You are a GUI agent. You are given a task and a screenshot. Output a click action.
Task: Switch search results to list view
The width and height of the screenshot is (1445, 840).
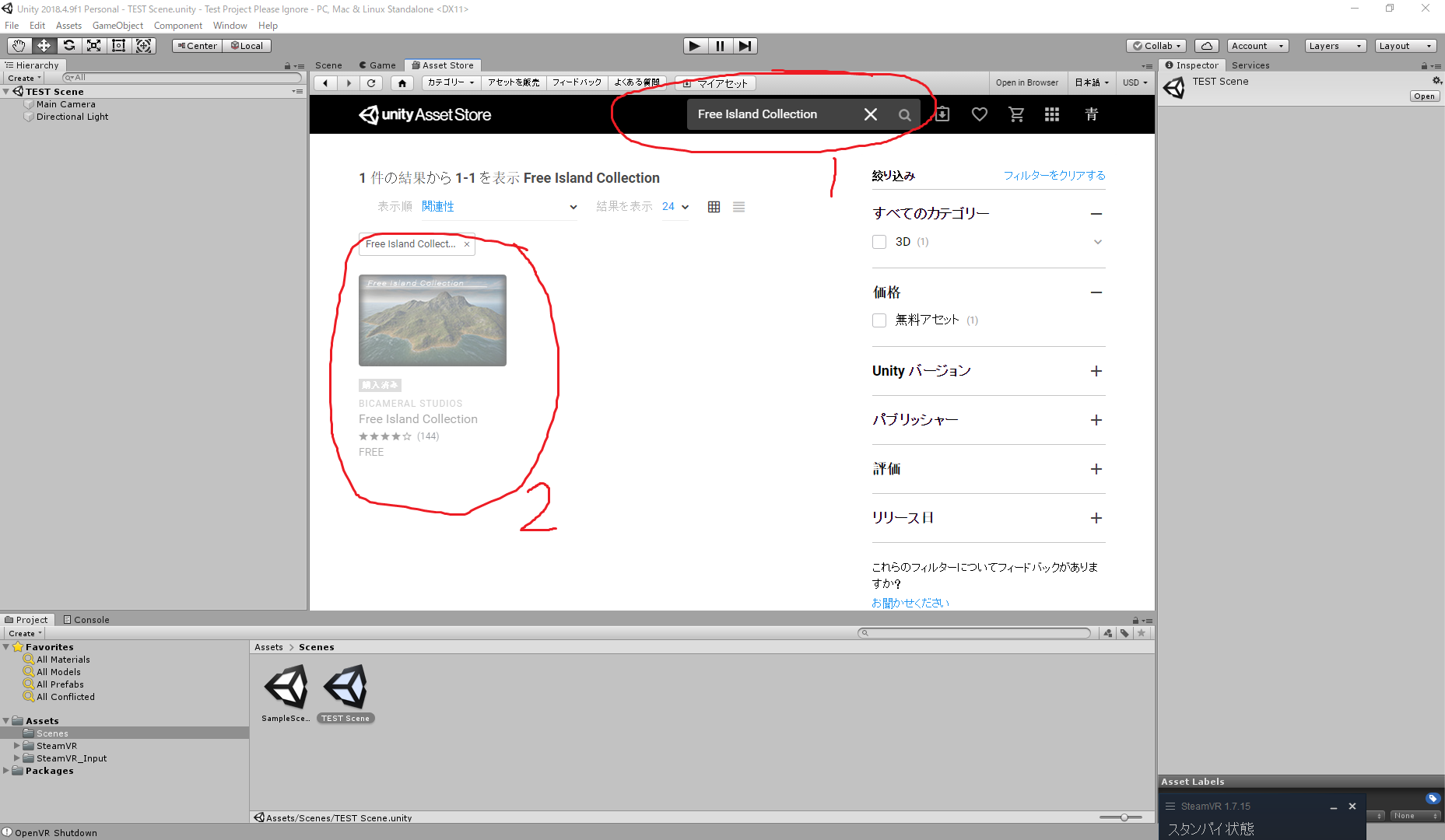pos(738,206)
